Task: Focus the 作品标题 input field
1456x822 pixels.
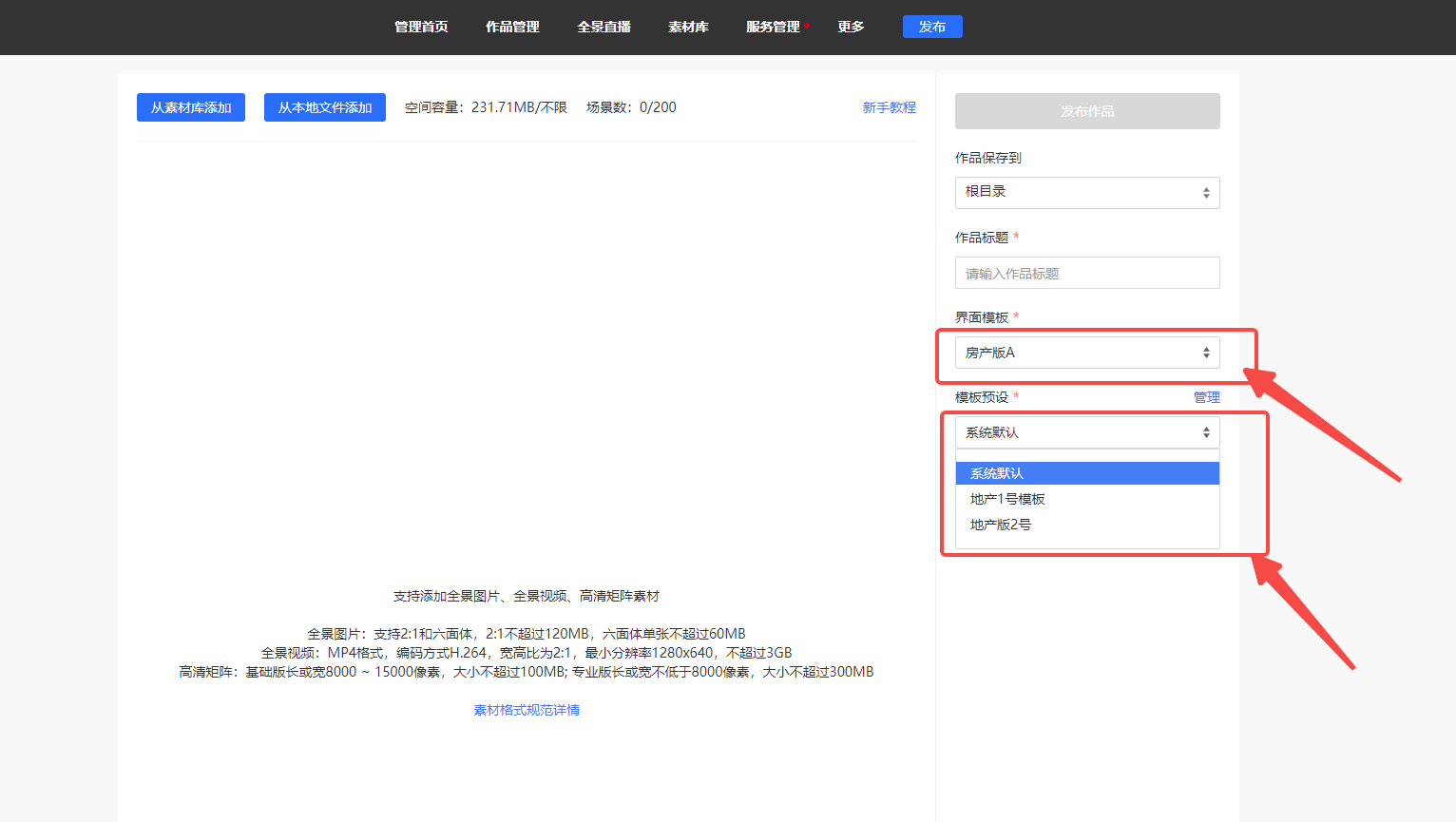Action: [x=1086, y=273]
